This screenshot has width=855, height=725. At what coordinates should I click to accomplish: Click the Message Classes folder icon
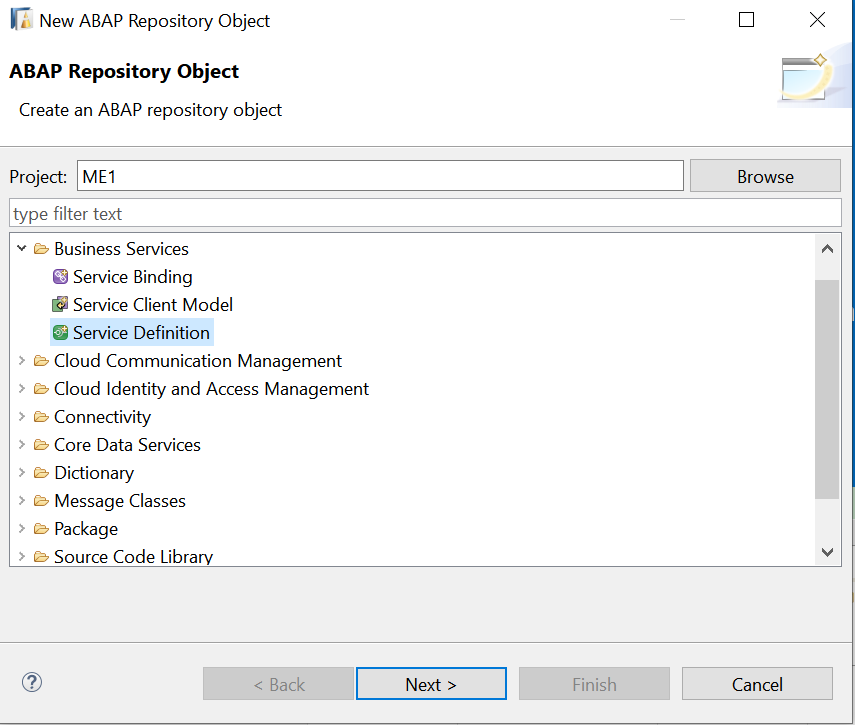tap(41, 501)
